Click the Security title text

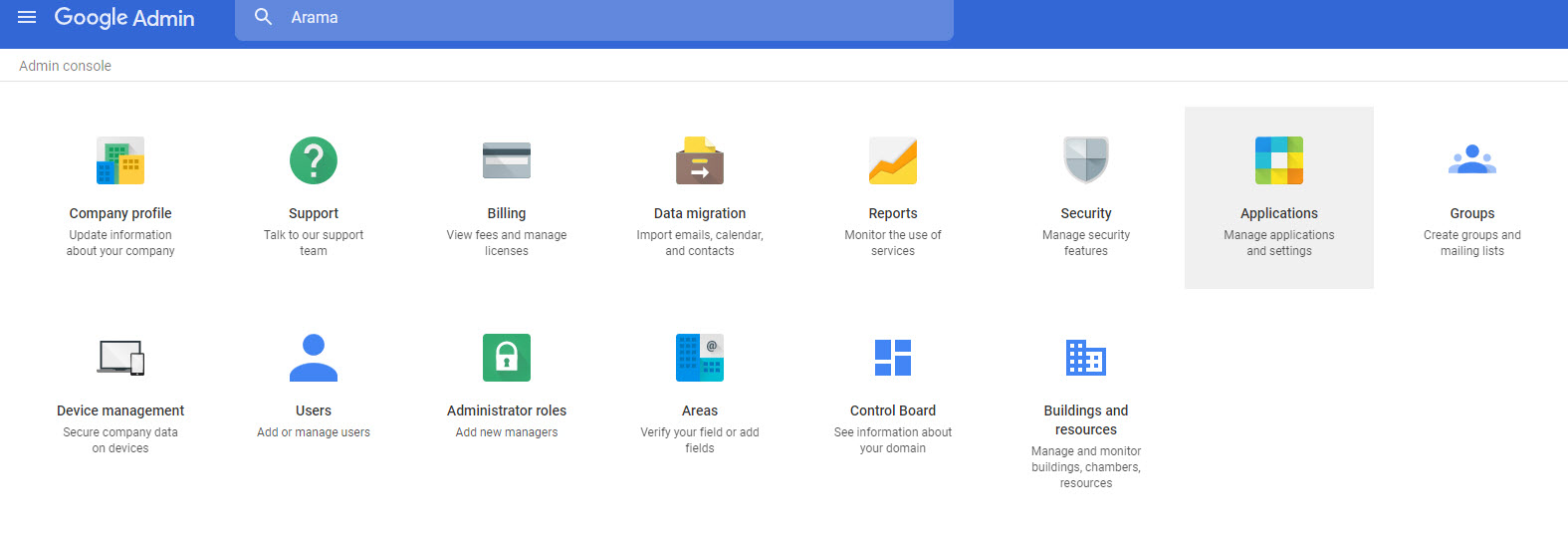click(1086, 213)
